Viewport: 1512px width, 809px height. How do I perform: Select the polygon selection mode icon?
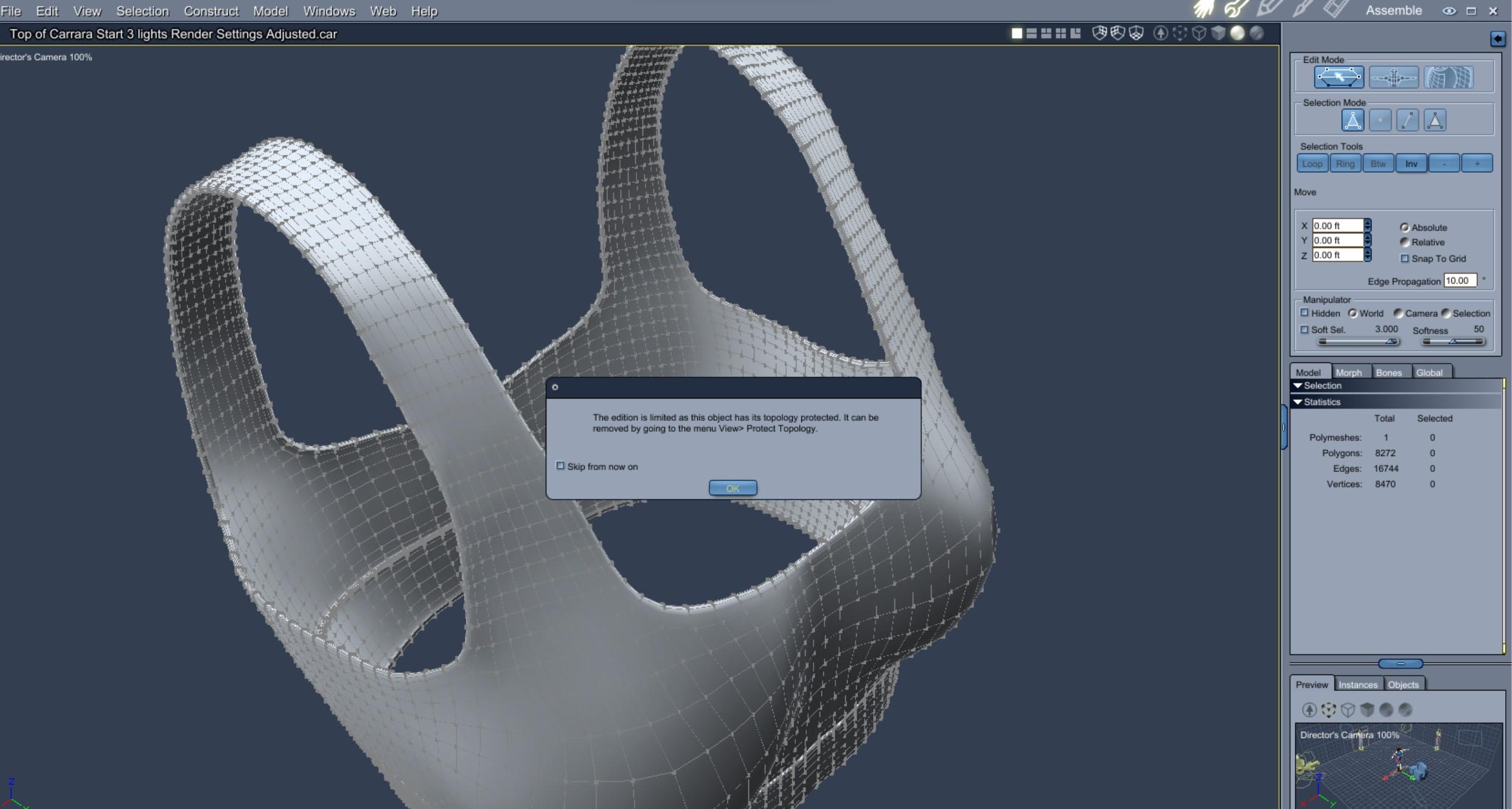click(1435, 120)
